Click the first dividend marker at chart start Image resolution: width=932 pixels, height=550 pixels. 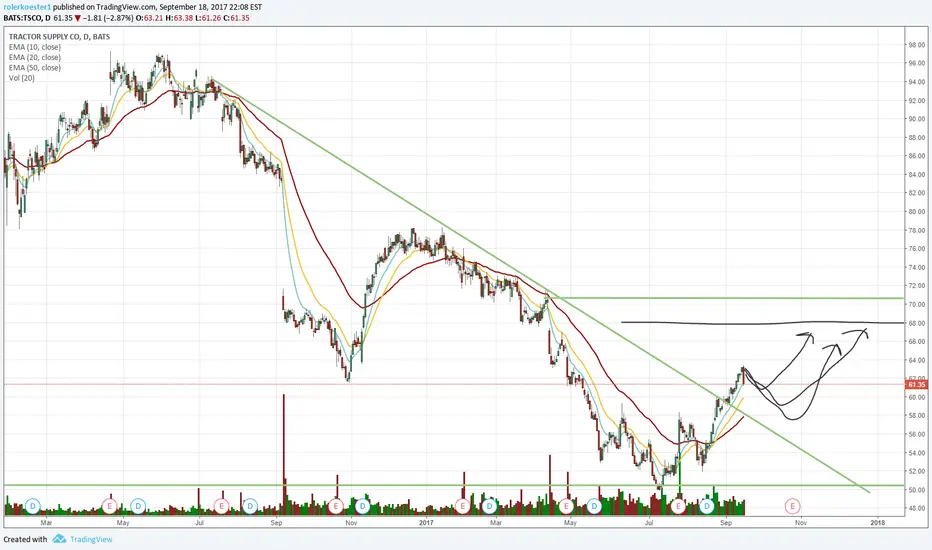(x=33, y=507)
